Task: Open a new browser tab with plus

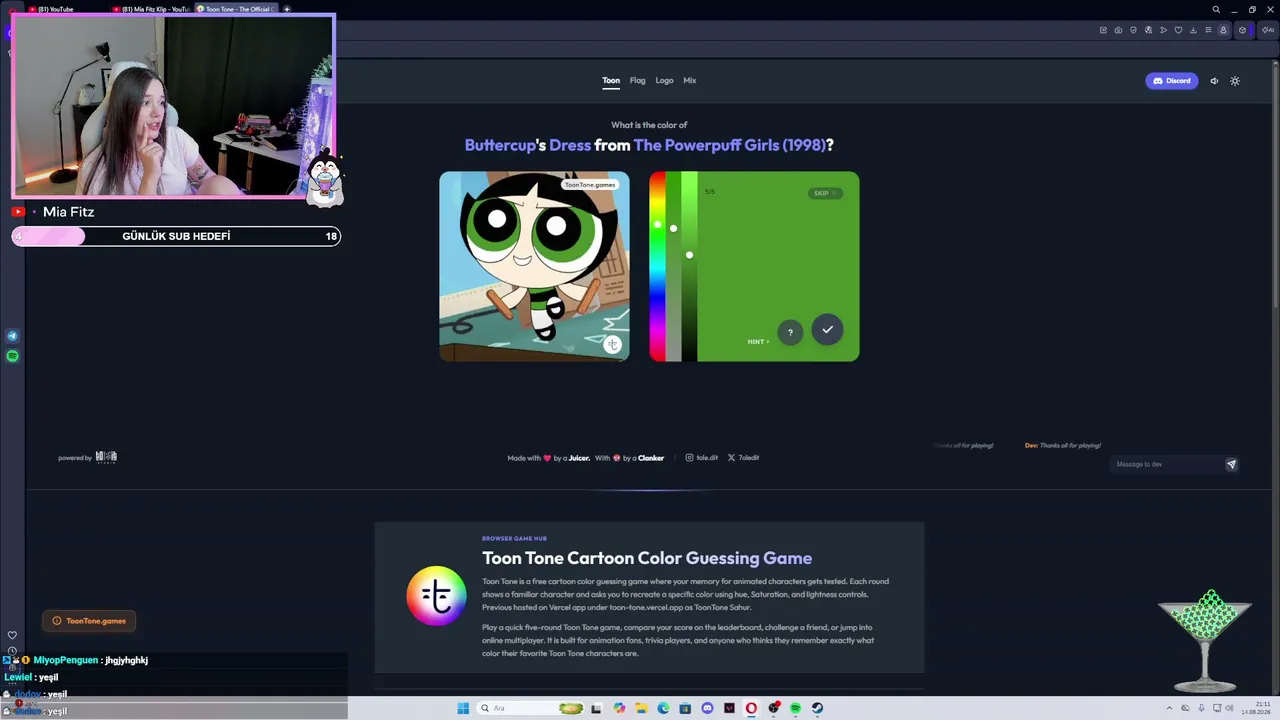Action: point(287,9)
